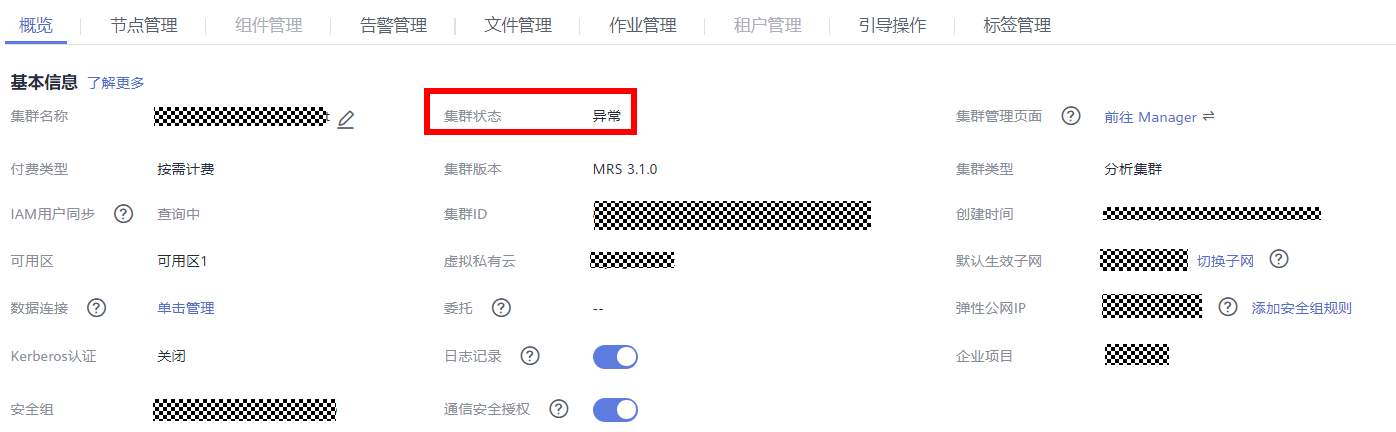The height and width of the screenshot is (432, 1396).
Task: Click the help icon beside 弹性公网IP value
Action: click(1228, 307)
